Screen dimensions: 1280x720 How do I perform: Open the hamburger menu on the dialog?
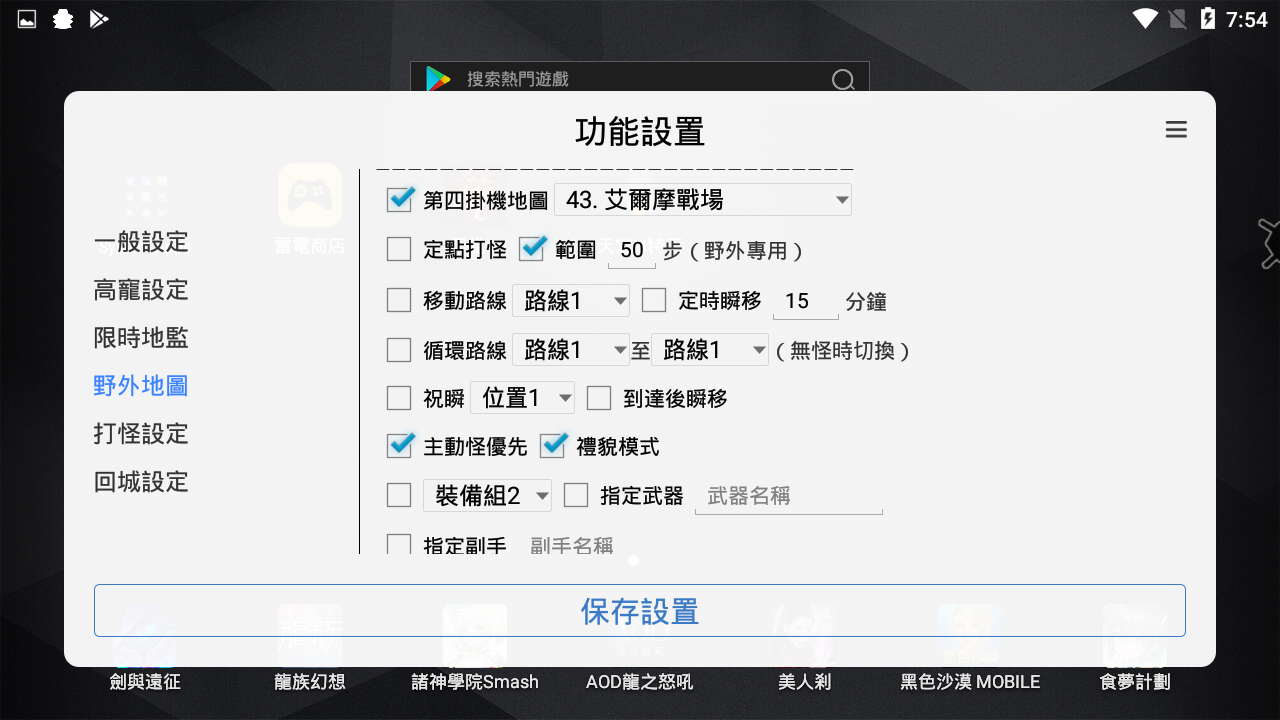1176,129
